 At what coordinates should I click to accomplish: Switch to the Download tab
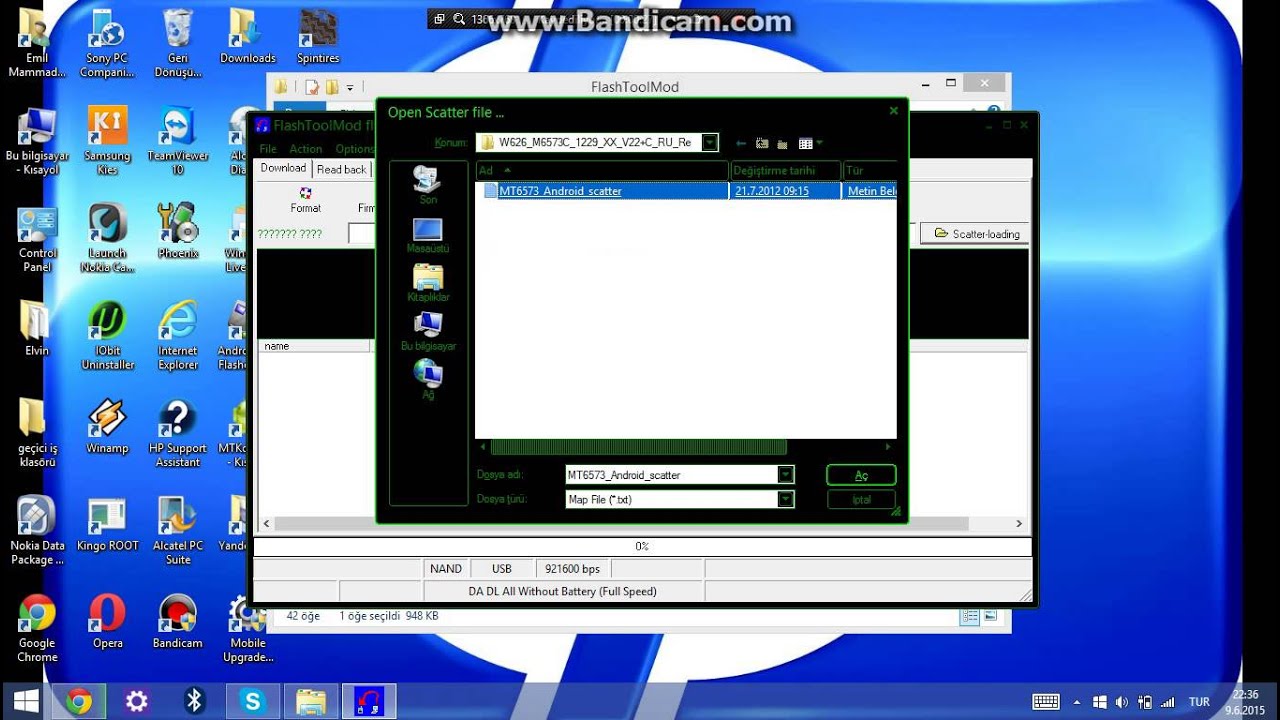pos(283,168)
